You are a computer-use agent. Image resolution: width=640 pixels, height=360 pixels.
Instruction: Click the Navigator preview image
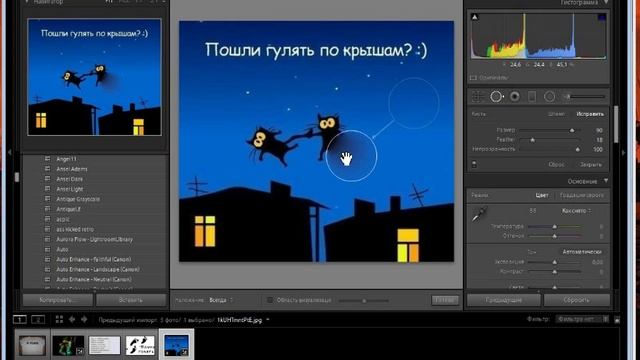[94, 77]
